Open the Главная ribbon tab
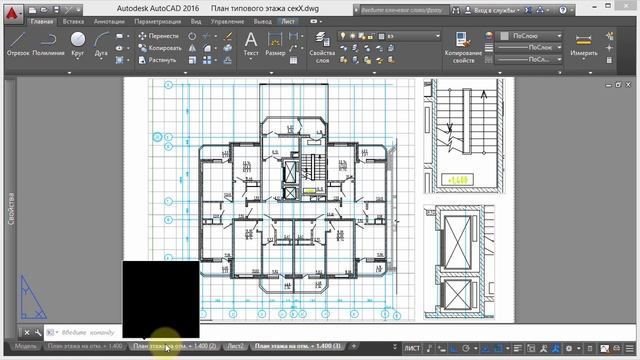This screenshot has height=360, width=640. click(x=42, y=21)
